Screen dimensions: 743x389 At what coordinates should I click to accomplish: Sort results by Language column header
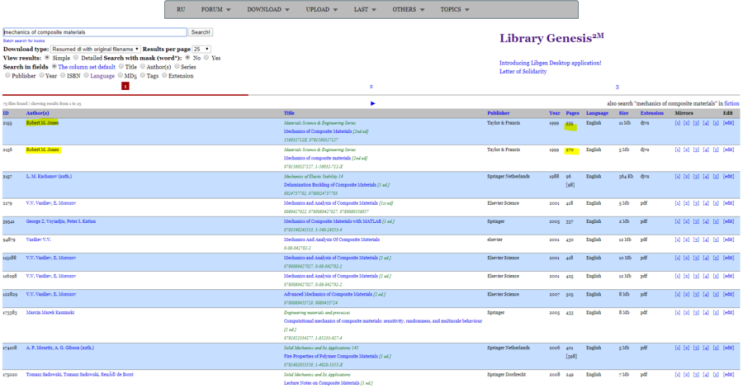597,113
